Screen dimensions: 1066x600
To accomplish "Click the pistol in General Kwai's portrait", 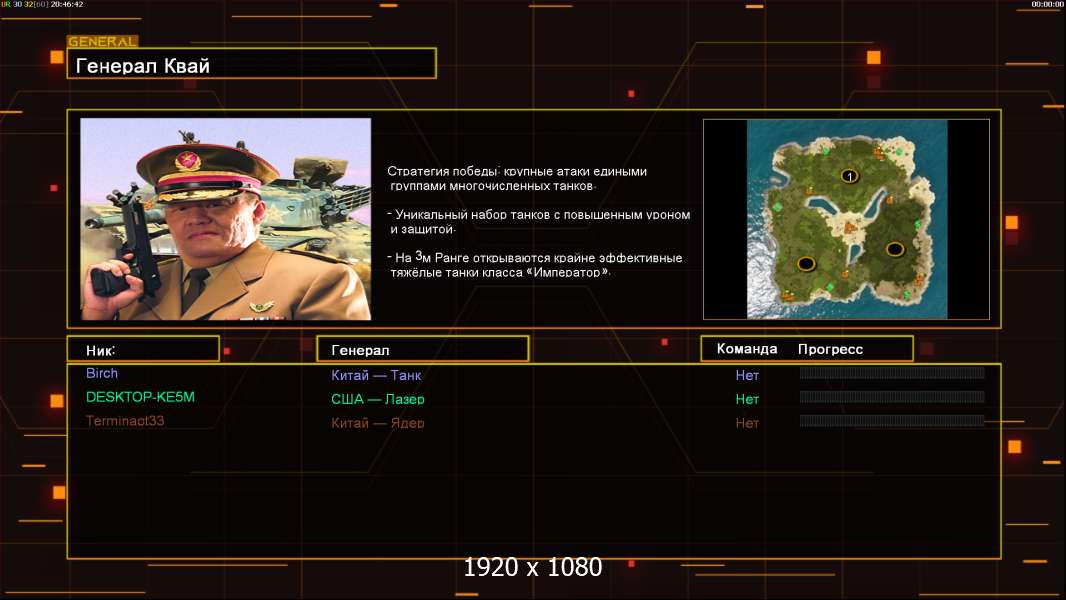I will click(129, 246).
